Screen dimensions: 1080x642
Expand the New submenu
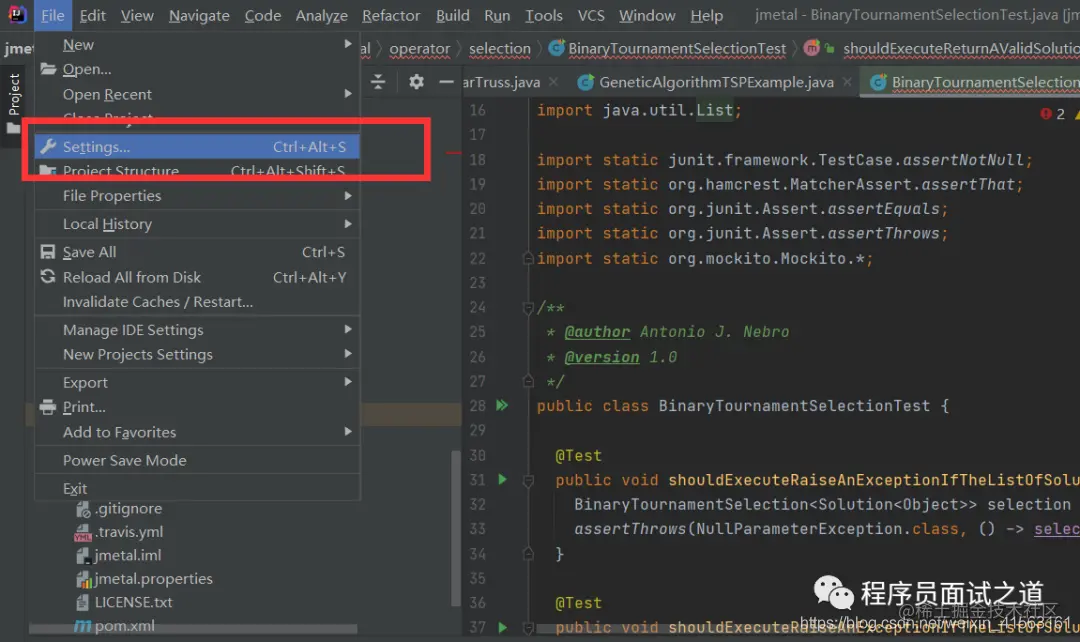point(197,45)
